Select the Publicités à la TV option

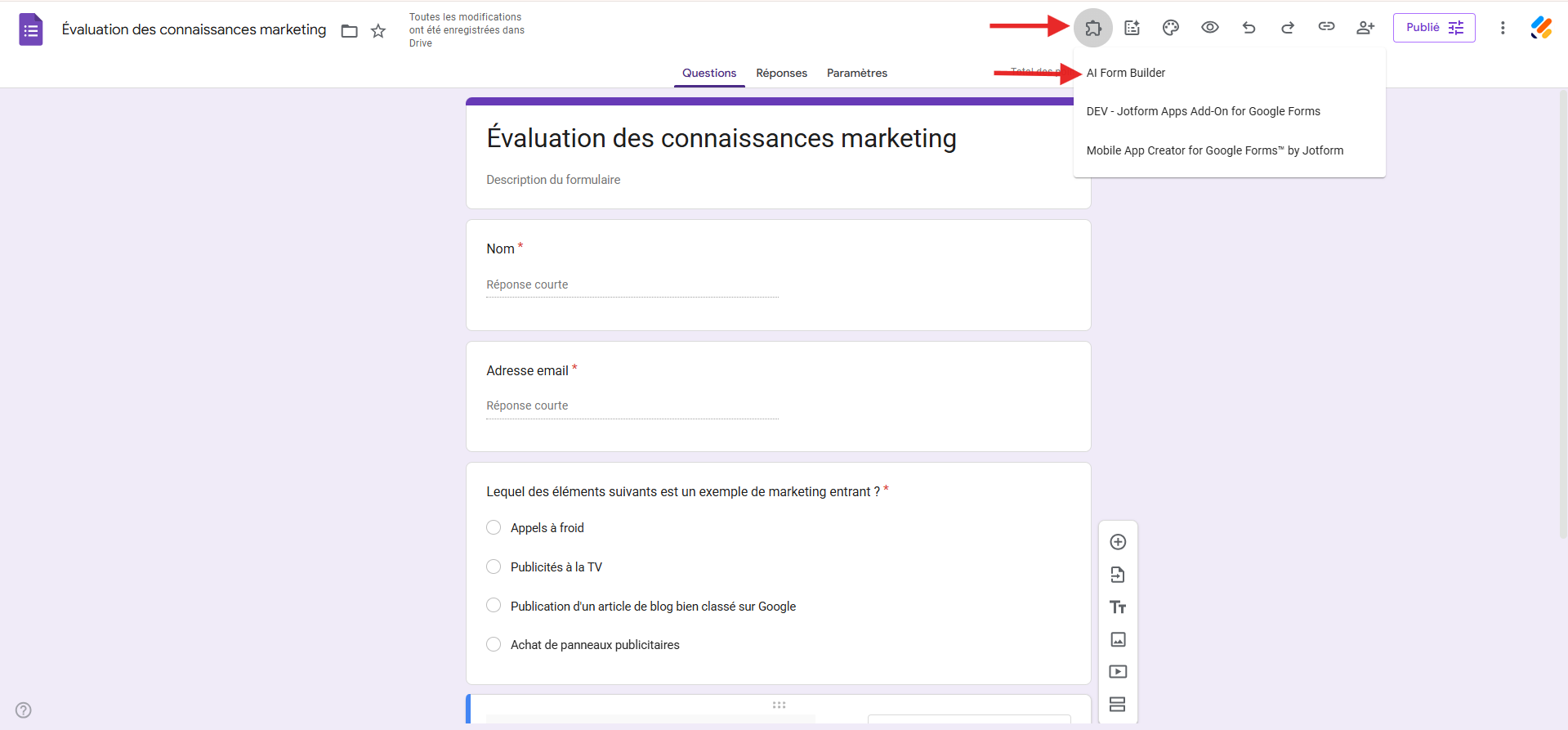[x=494, y=567]
